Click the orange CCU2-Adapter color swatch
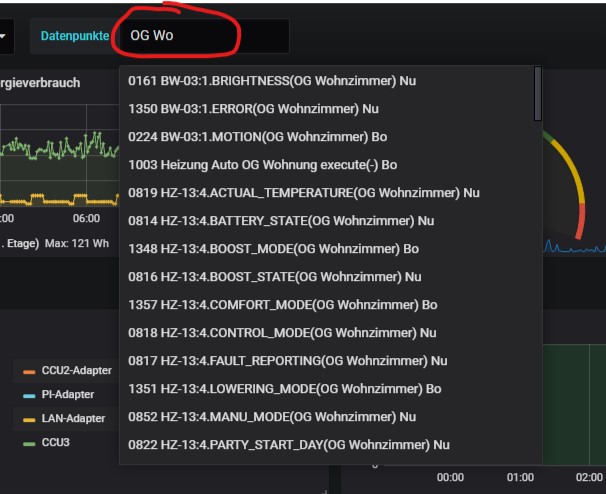The height and width of the screenshot is (494, 606). point(29,372)
